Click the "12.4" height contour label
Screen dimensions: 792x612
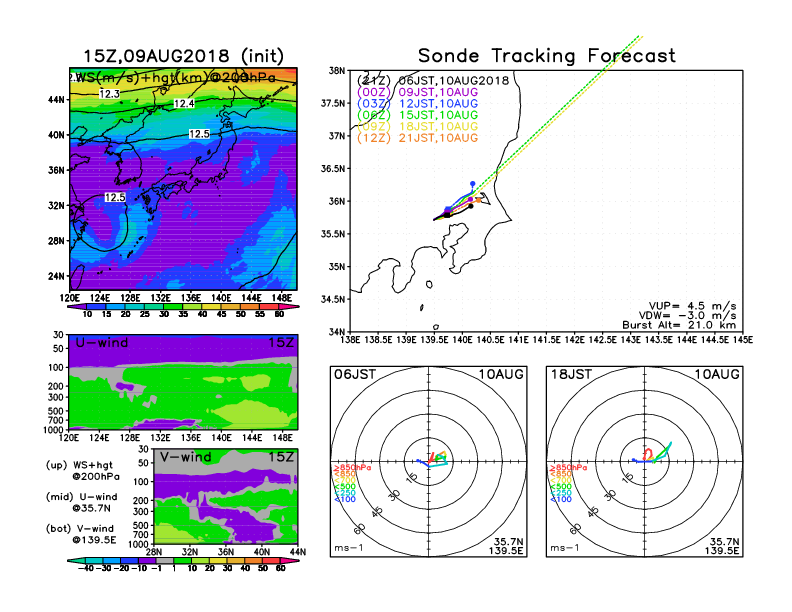point(184,104)
